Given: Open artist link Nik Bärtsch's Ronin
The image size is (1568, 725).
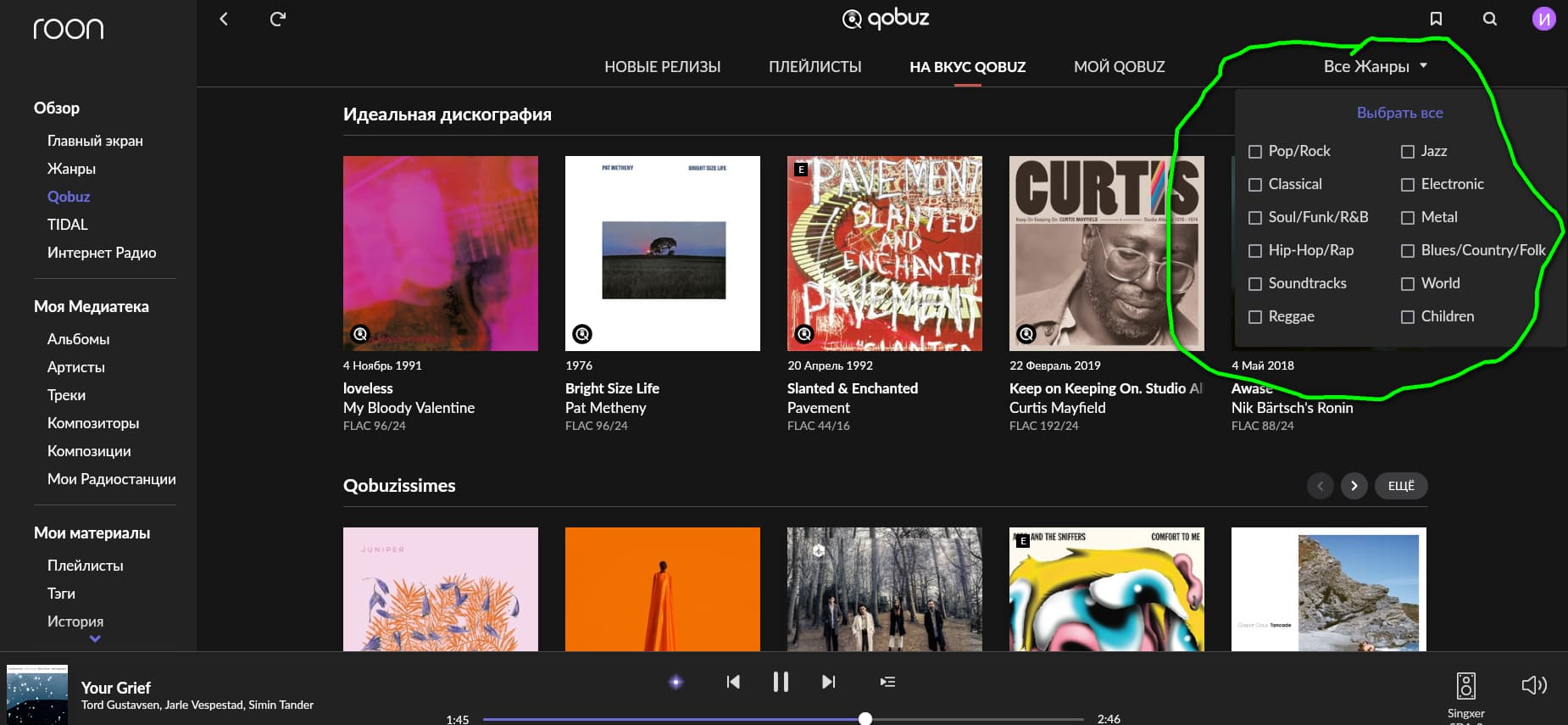Looking at the screenshot, I should tap(1292, 408).
